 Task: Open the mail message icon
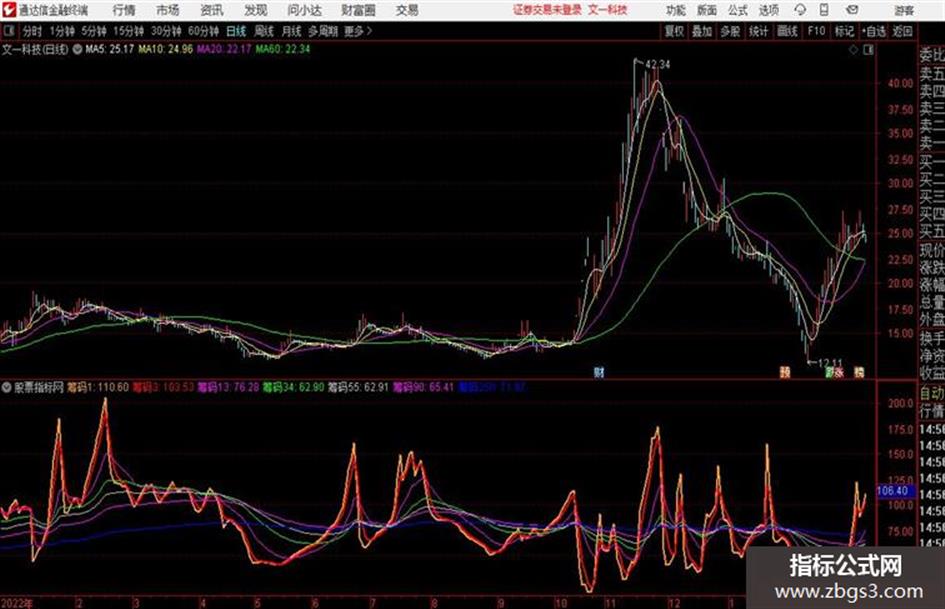pos(852,10)
